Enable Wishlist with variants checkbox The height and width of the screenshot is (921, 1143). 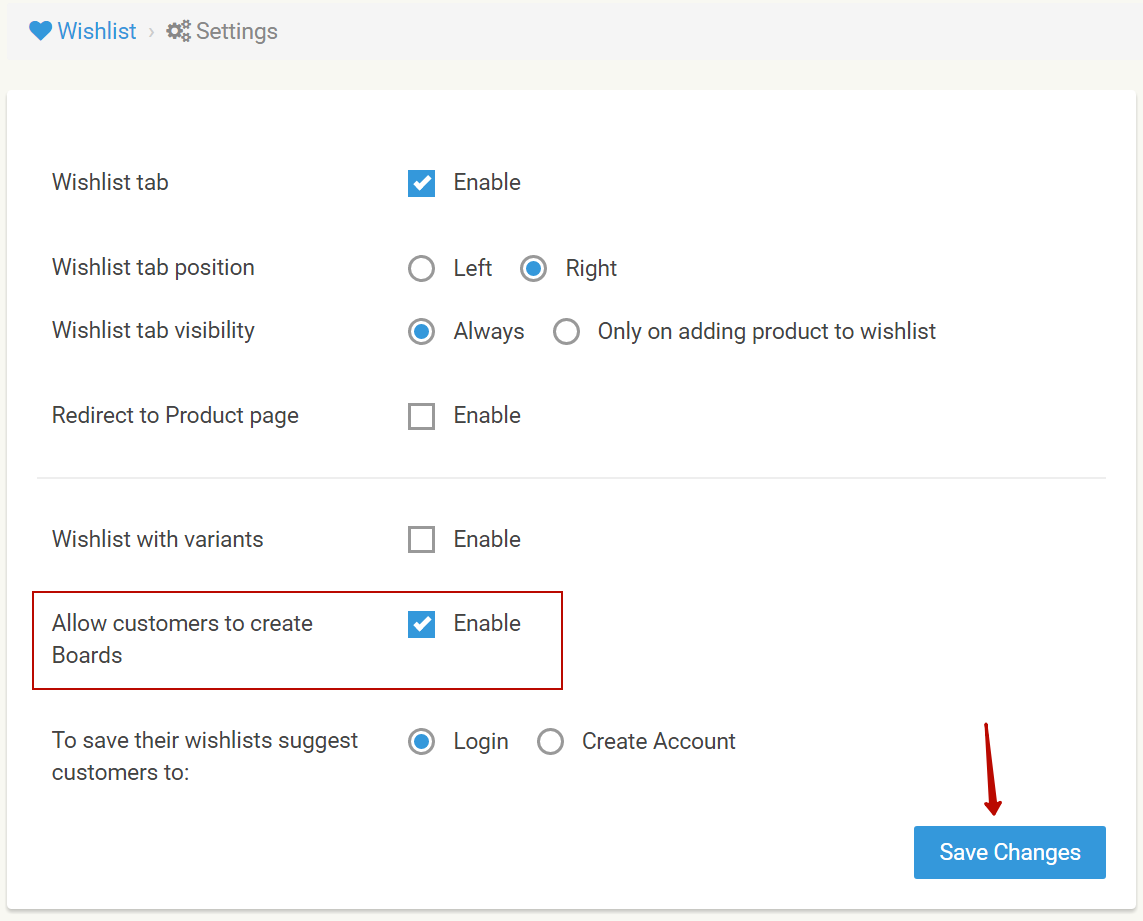click(x=421, y=540)
